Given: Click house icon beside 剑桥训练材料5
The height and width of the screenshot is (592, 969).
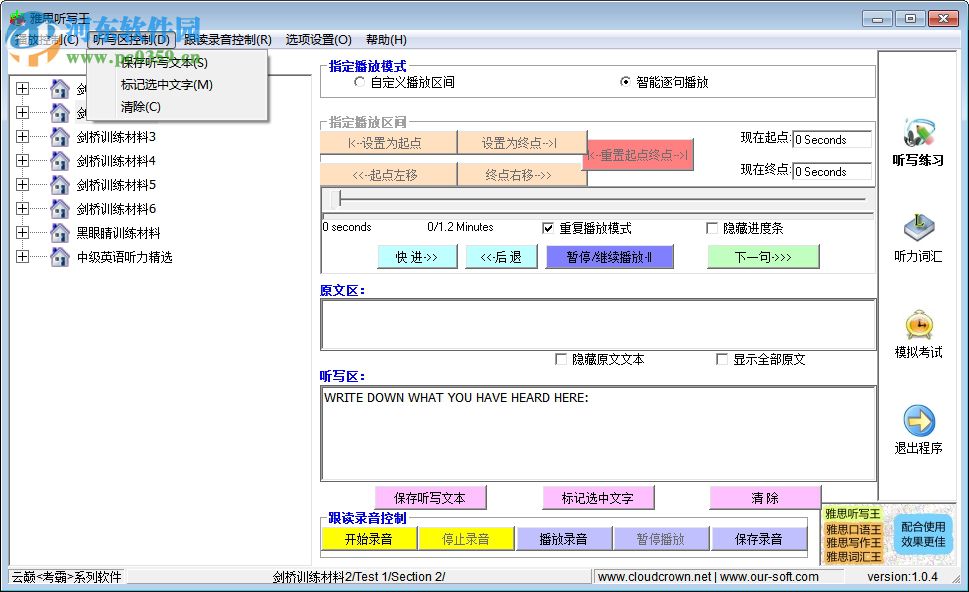Looking at the screenshot, I should click(59, 185).
